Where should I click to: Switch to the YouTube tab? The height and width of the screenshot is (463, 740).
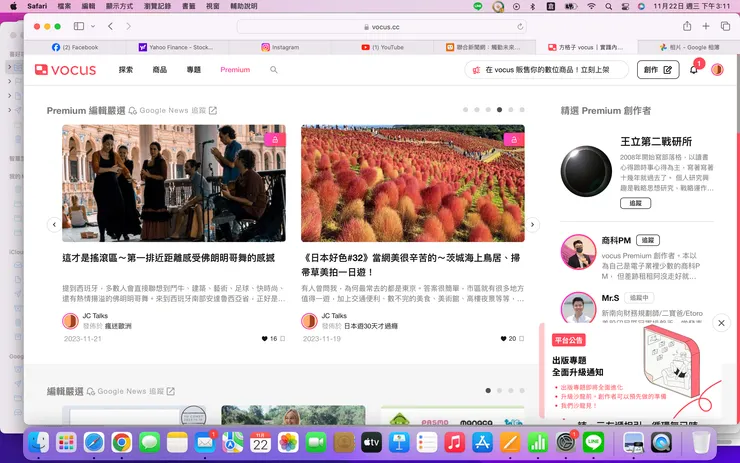coord(382,47)
